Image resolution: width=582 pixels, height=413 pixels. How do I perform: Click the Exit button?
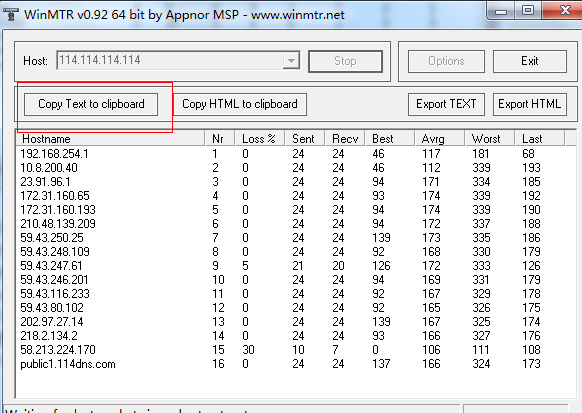point(530,61)
